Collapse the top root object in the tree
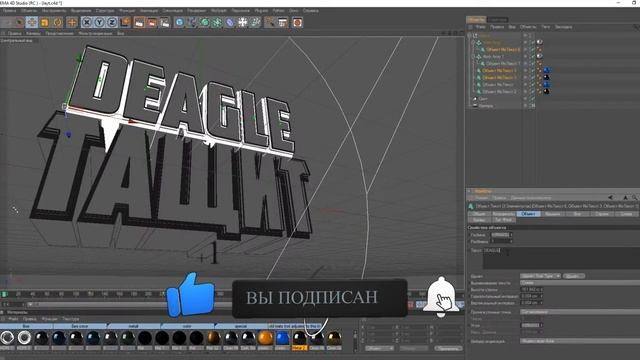The width and height of the screenshot is (640, 360). (470, 36)
